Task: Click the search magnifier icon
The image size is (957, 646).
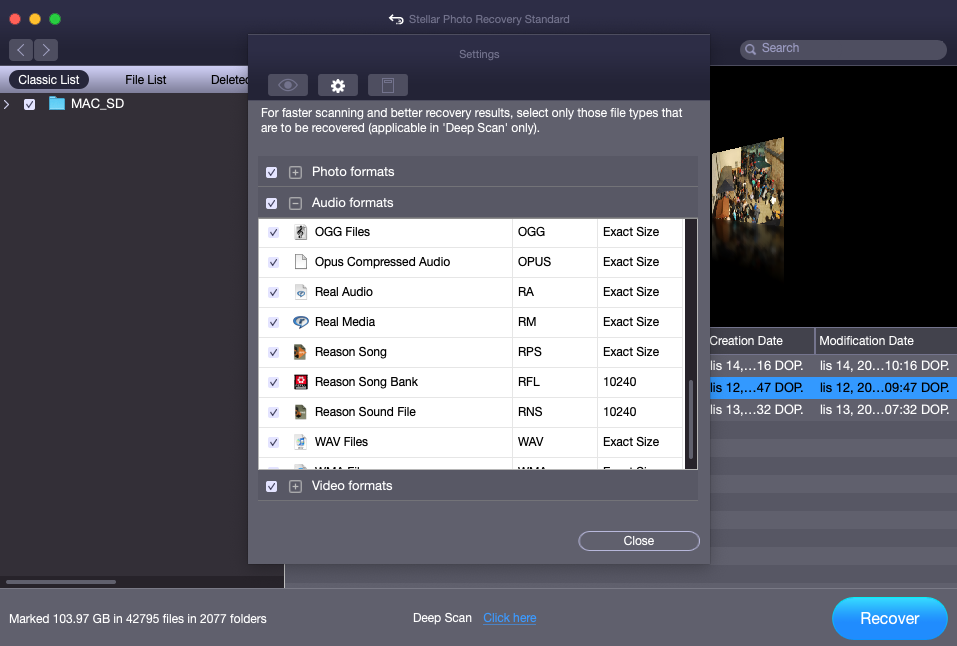Action: 750,49
